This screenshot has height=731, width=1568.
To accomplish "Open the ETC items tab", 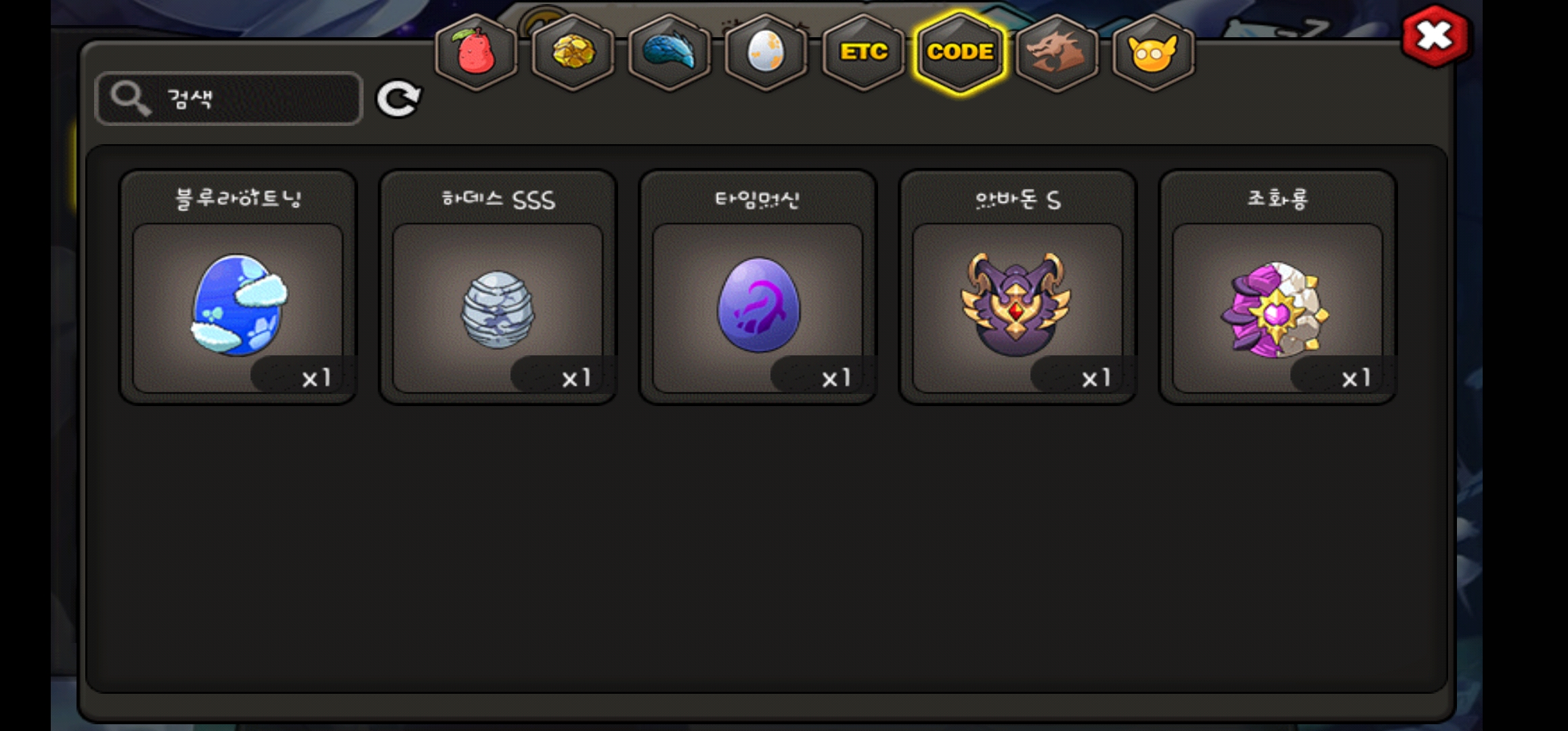I will click(863, 52).
